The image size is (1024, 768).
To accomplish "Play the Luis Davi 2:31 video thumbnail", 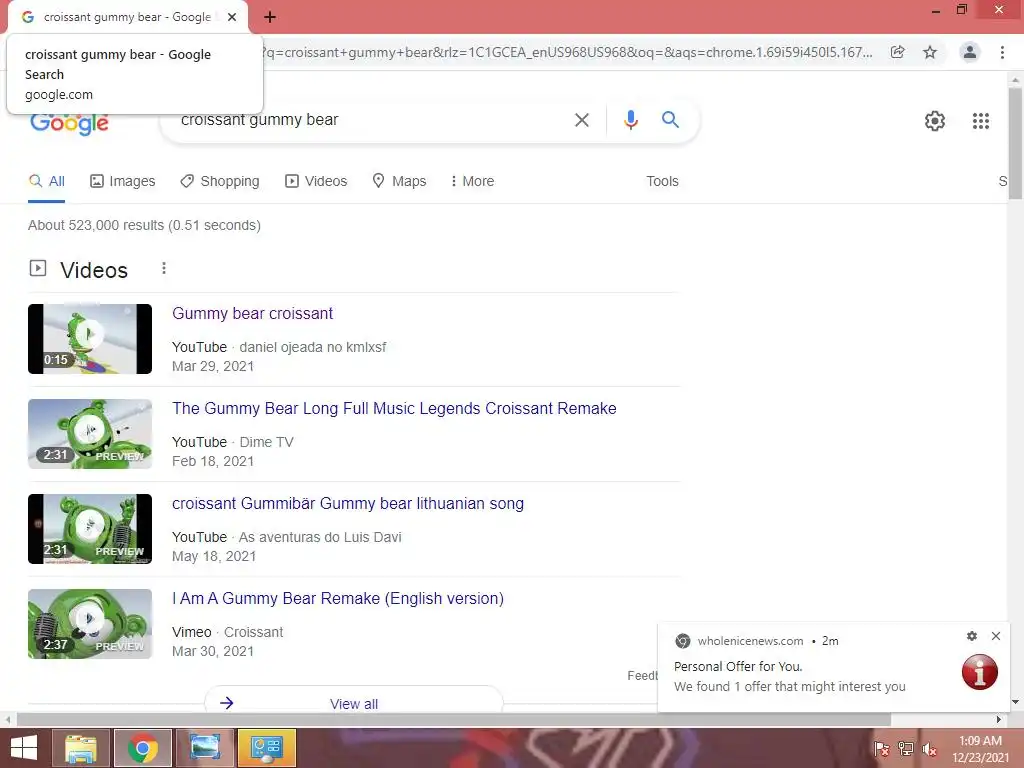I will click(x=90, y=529).
